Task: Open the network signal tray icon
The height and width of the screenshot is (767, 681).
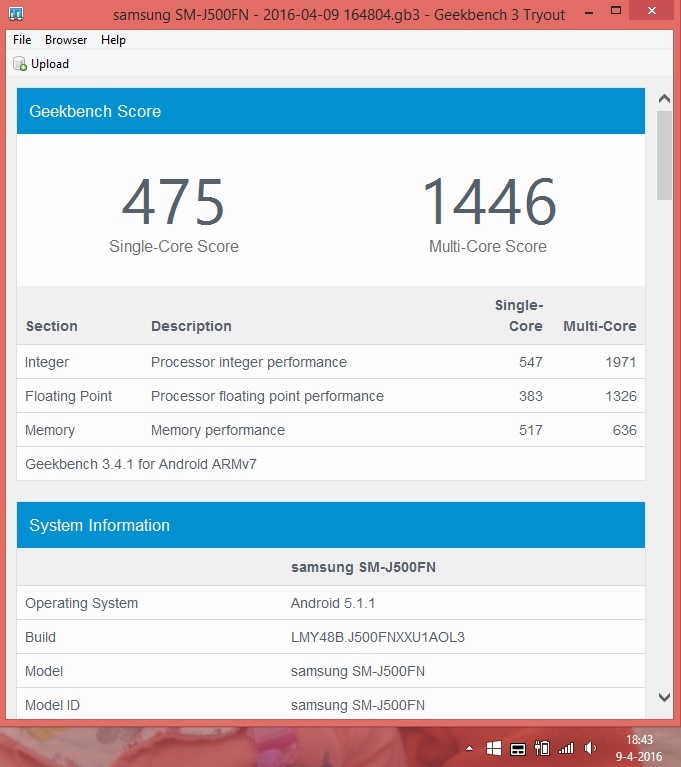Action: pos(566,748)
